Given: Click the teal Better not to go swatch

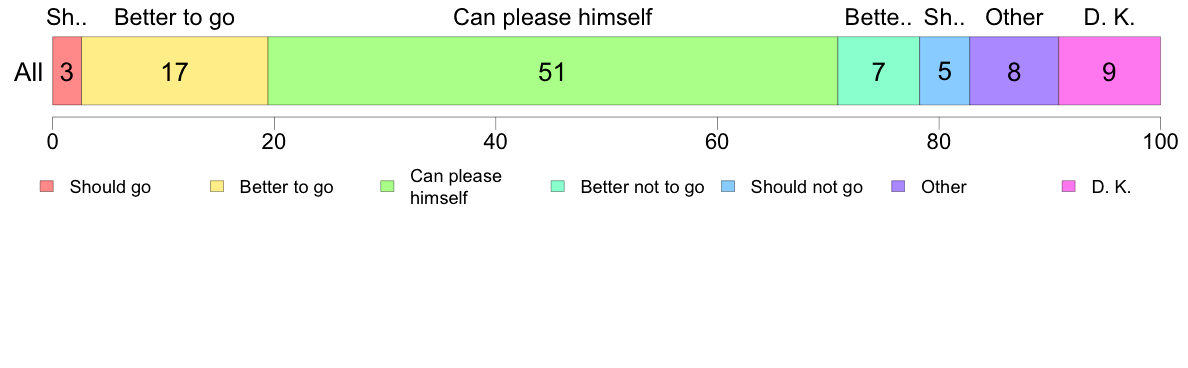Looking at the screenshot, I should point(558,187).
